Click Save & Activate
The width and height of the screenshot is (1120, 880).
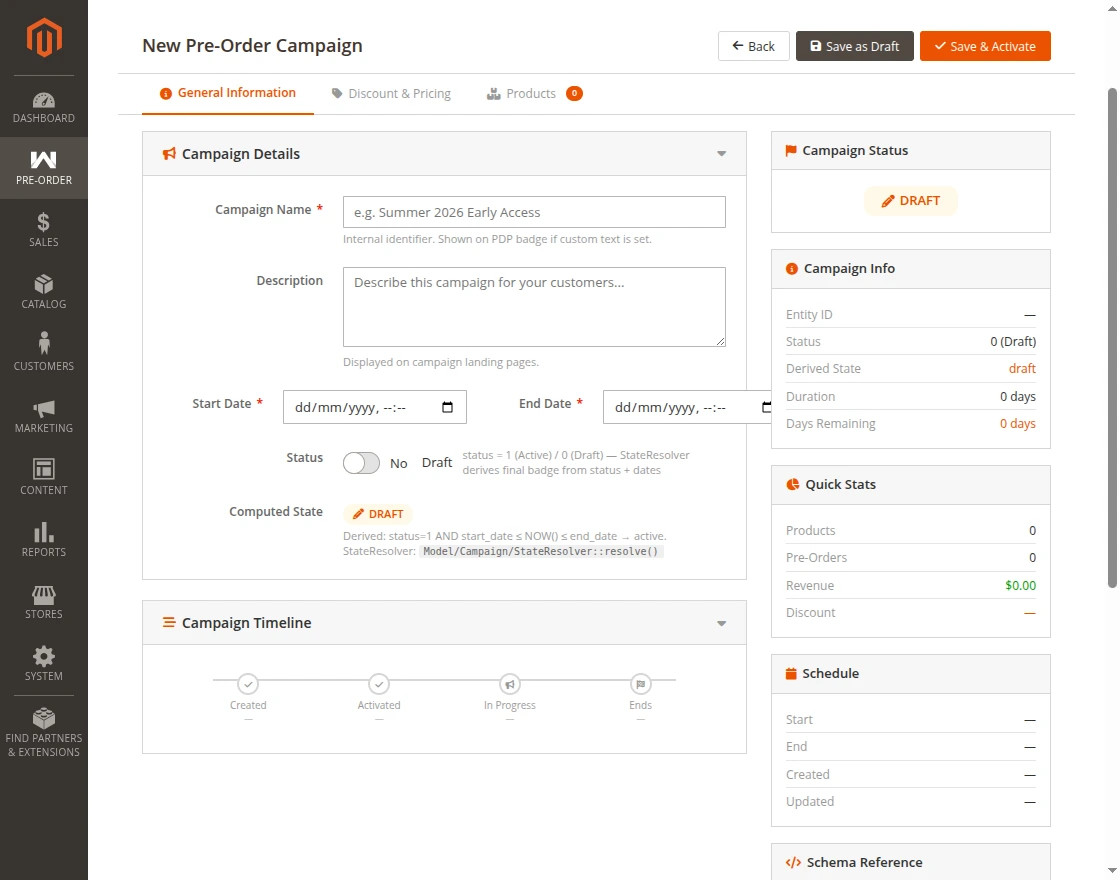point(985,46)
